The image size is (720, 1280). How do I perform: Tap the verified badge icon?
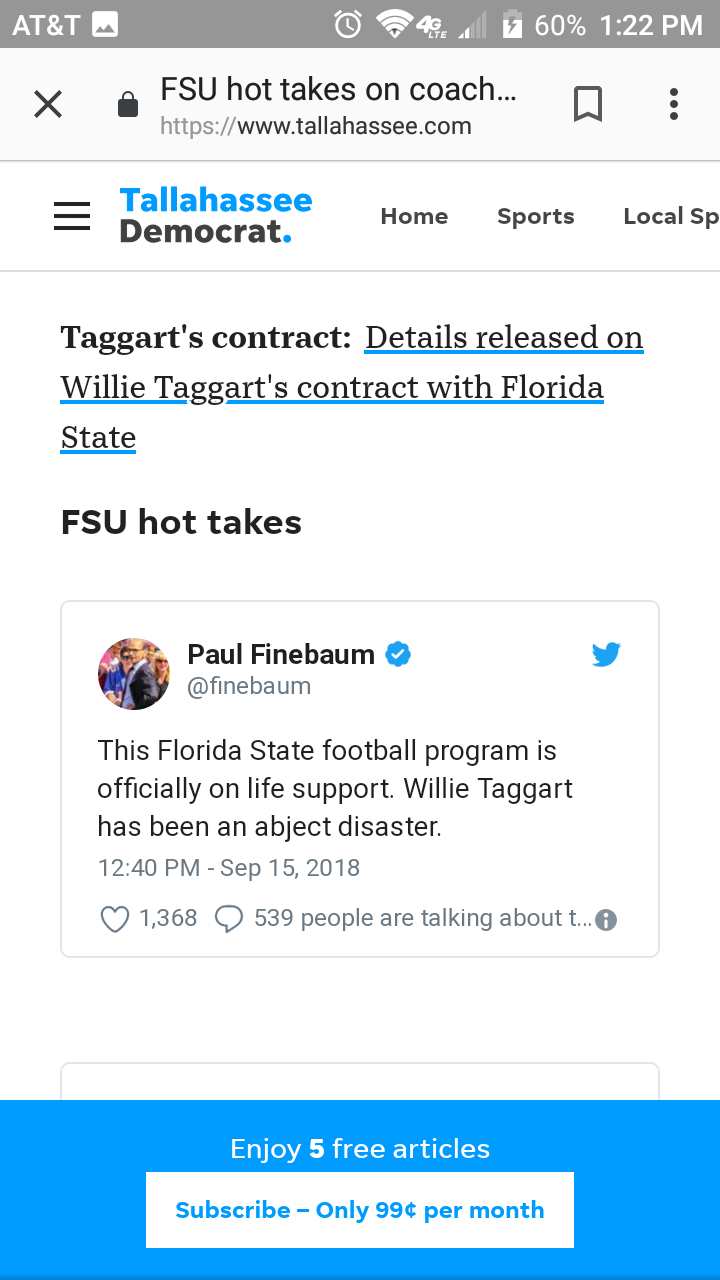(x=398, y=655)
